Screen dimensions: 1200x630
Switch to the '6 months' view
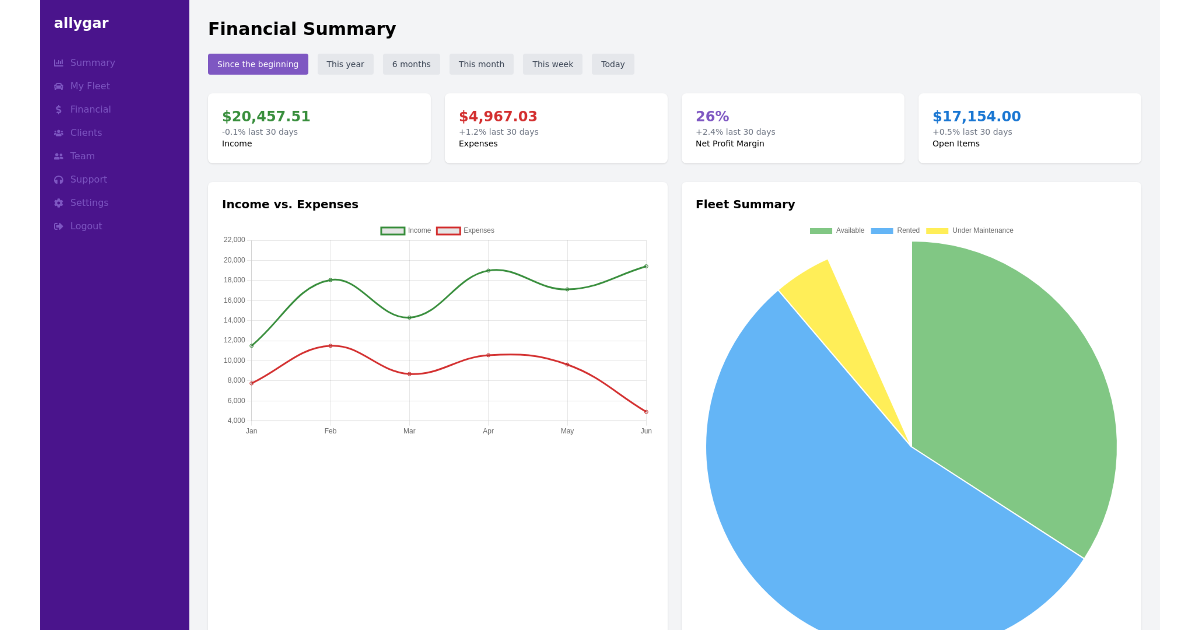click(x=411, y=64)
